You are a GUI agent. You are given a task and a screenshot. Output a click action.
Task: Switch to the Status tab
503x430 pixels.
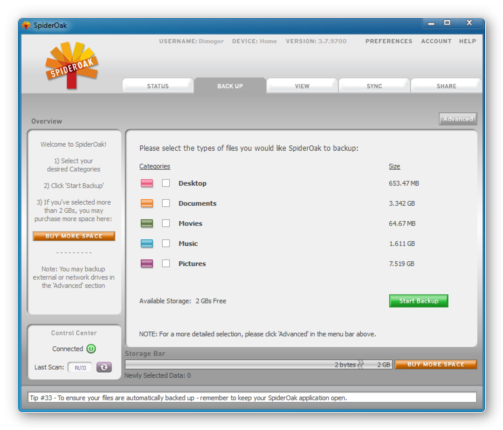158,86
